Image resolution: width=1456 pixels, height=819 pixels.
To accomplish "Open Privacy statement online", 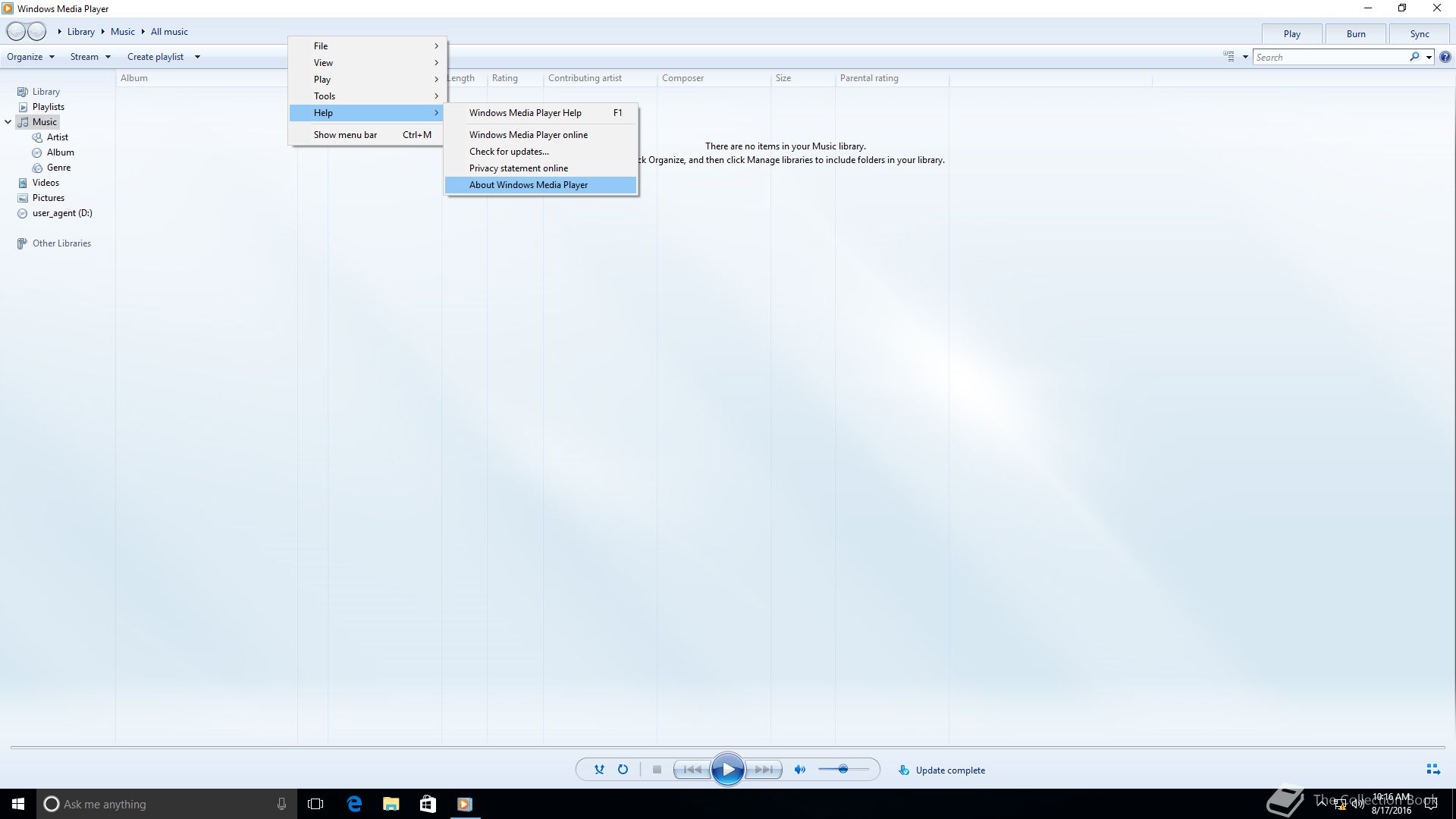I will [x=541, y=168].
